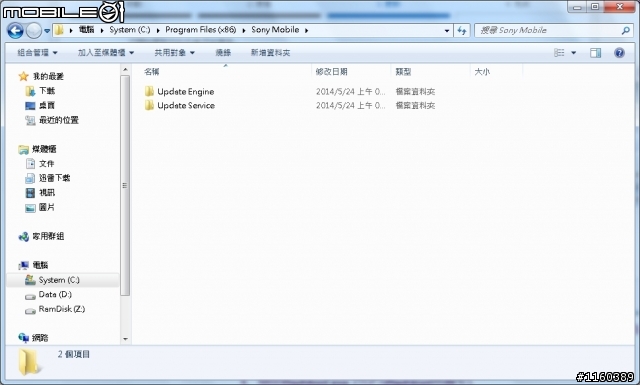The width and height of the screenshot is (640, 385).
Task: Click Sony Mobile breadcrumb segment
Action: 275,30
